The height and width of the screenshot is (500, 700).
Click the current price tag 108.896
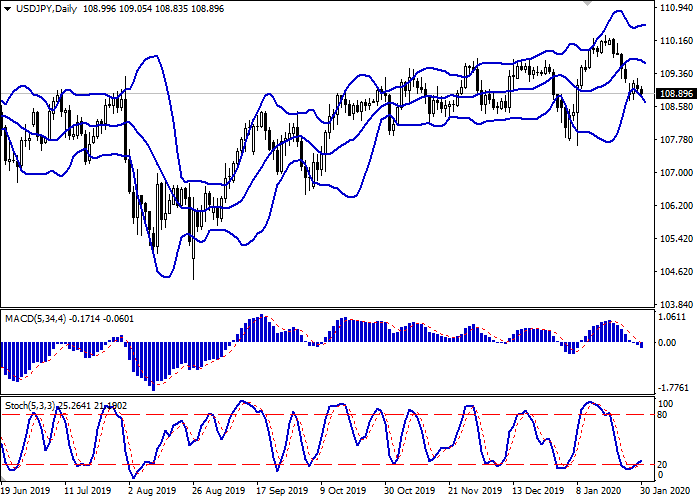tap(677, 94)
